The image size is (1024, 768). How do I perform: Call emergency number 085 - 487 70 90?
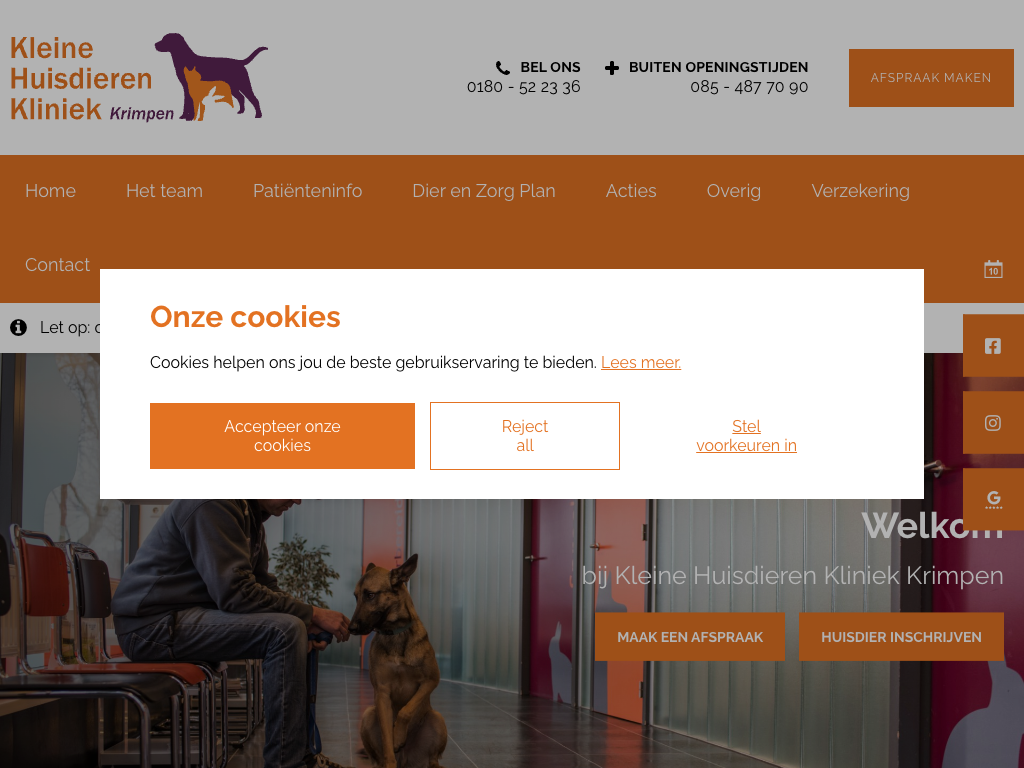point(749,87)
